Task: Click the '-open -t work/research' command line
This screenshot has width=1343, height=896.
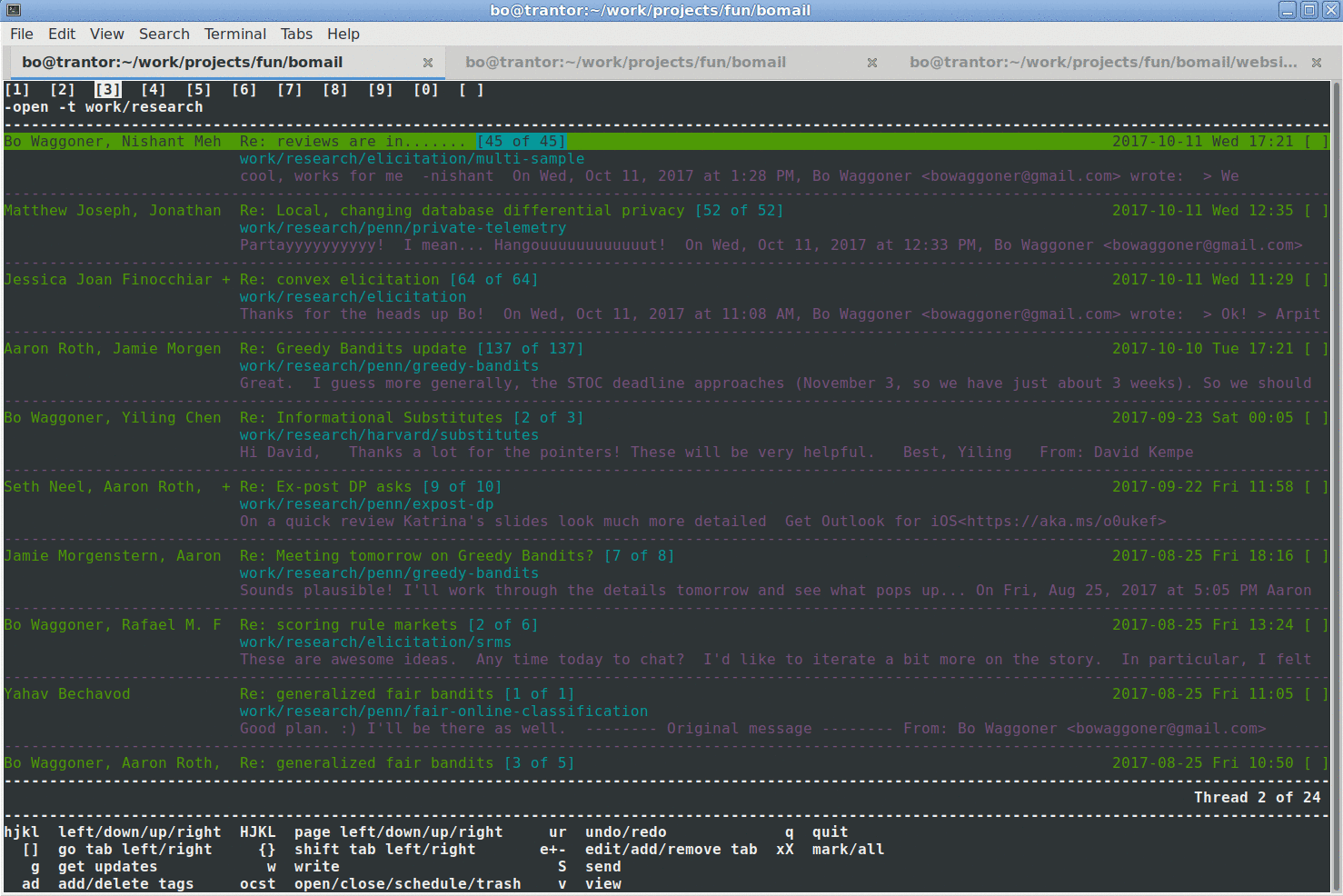Action: [104, 107]
